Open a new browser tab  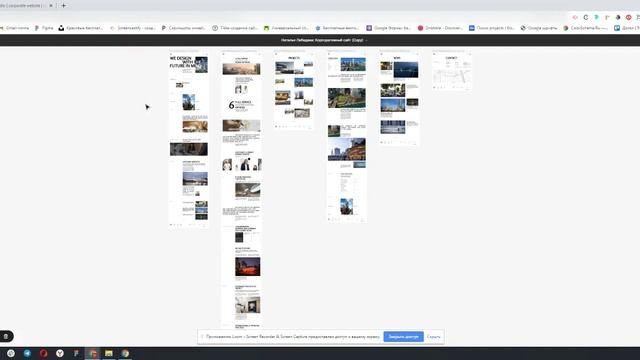coord(63,6)
